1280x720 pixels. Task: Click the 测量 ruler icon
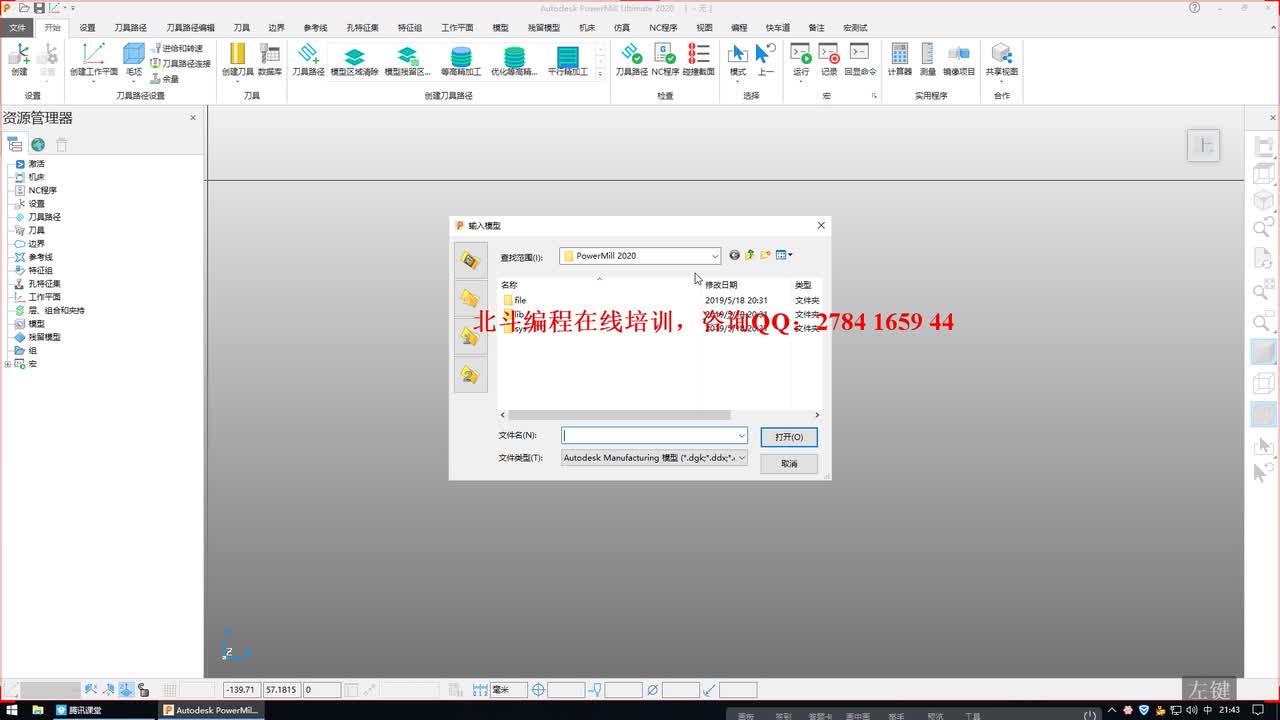(928, 59)
